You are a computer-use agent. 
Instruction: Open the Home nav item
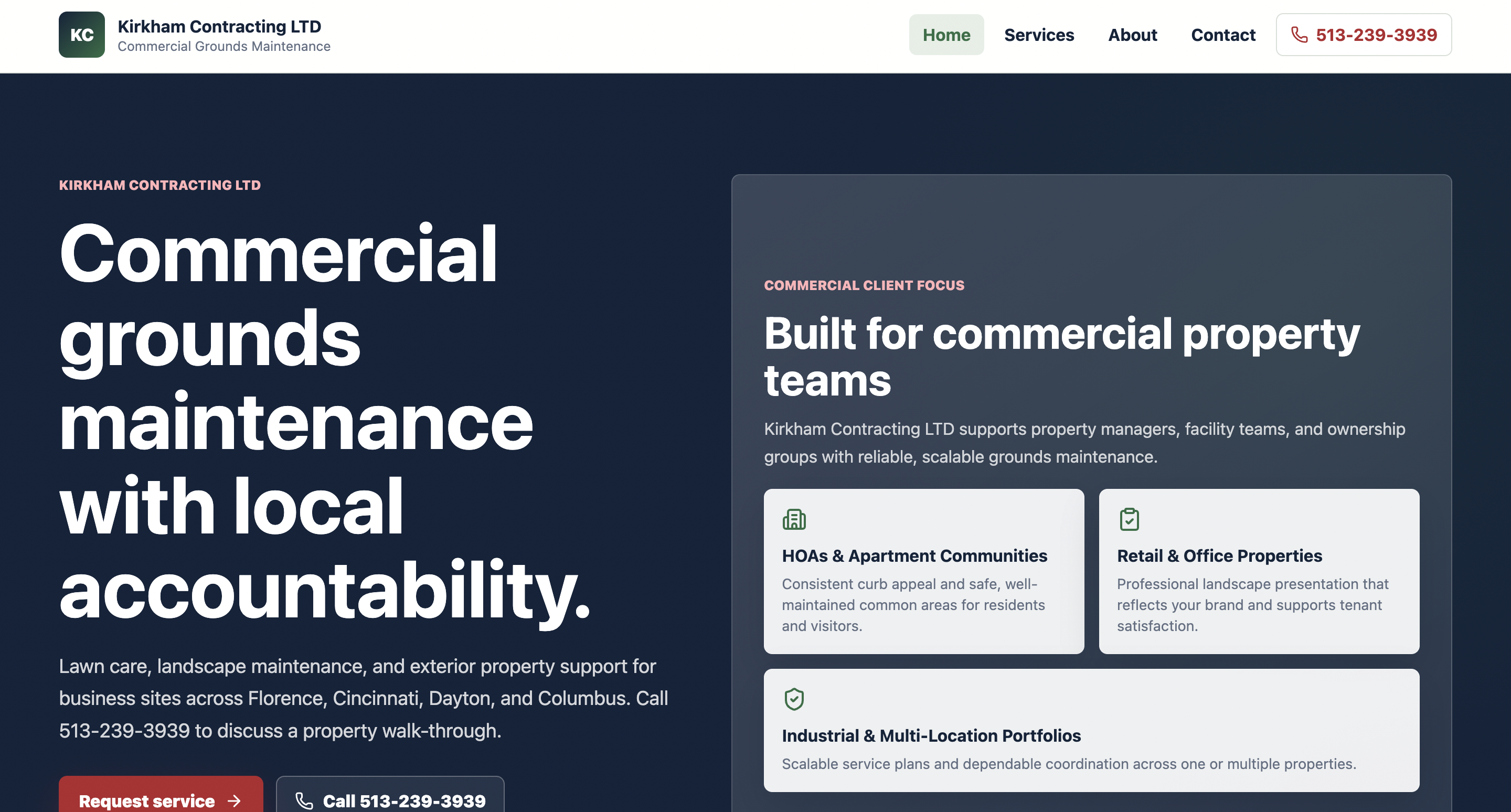pos(946,35)
